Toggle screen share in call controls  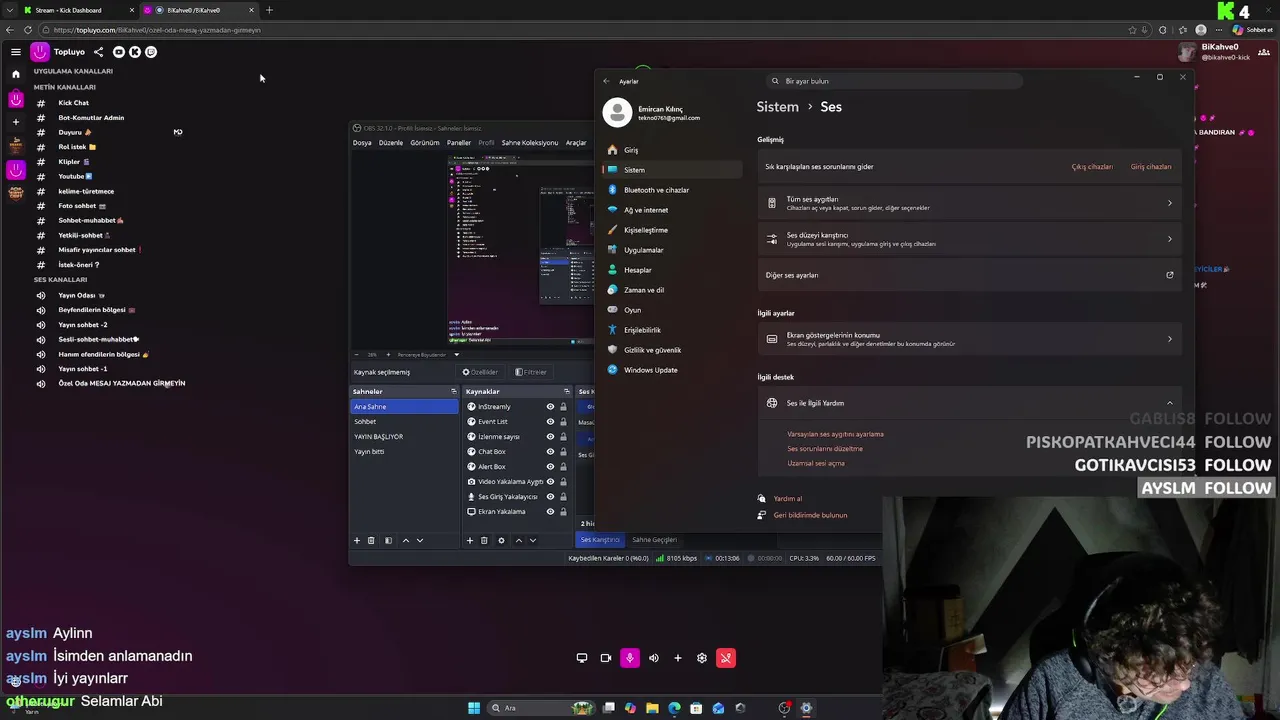582,658
